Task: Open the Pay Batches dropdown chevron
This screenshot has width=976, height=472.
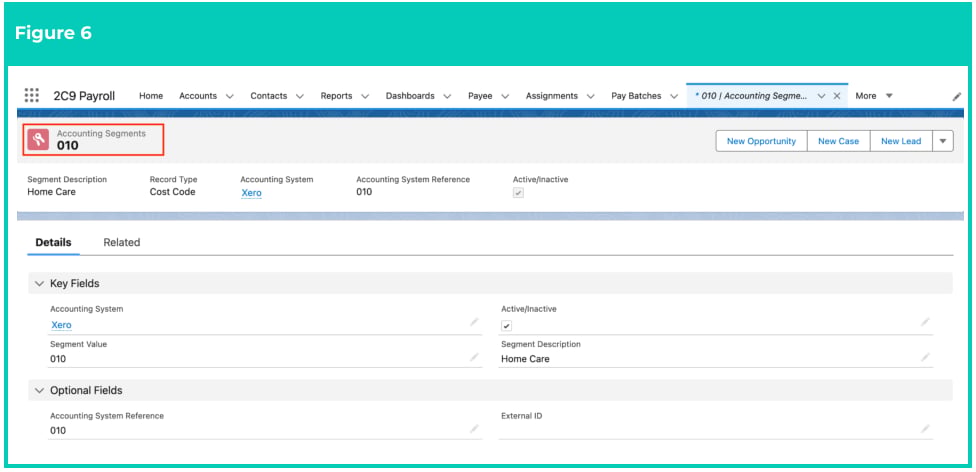Action: tap(674, 97)
